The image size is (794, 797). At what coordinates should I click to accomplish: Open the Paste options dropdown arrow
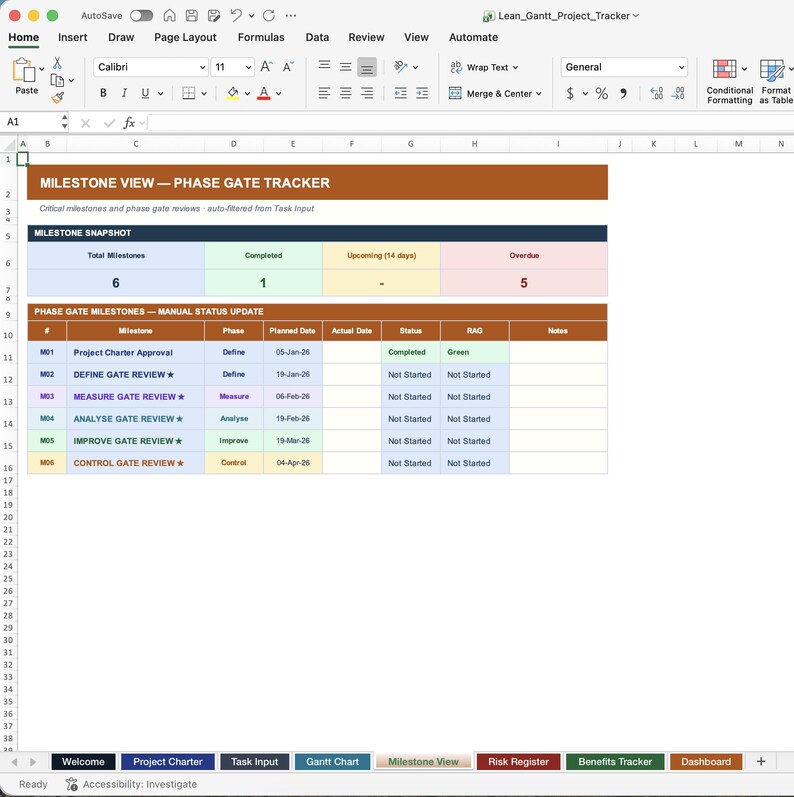[x=42, y=69]
